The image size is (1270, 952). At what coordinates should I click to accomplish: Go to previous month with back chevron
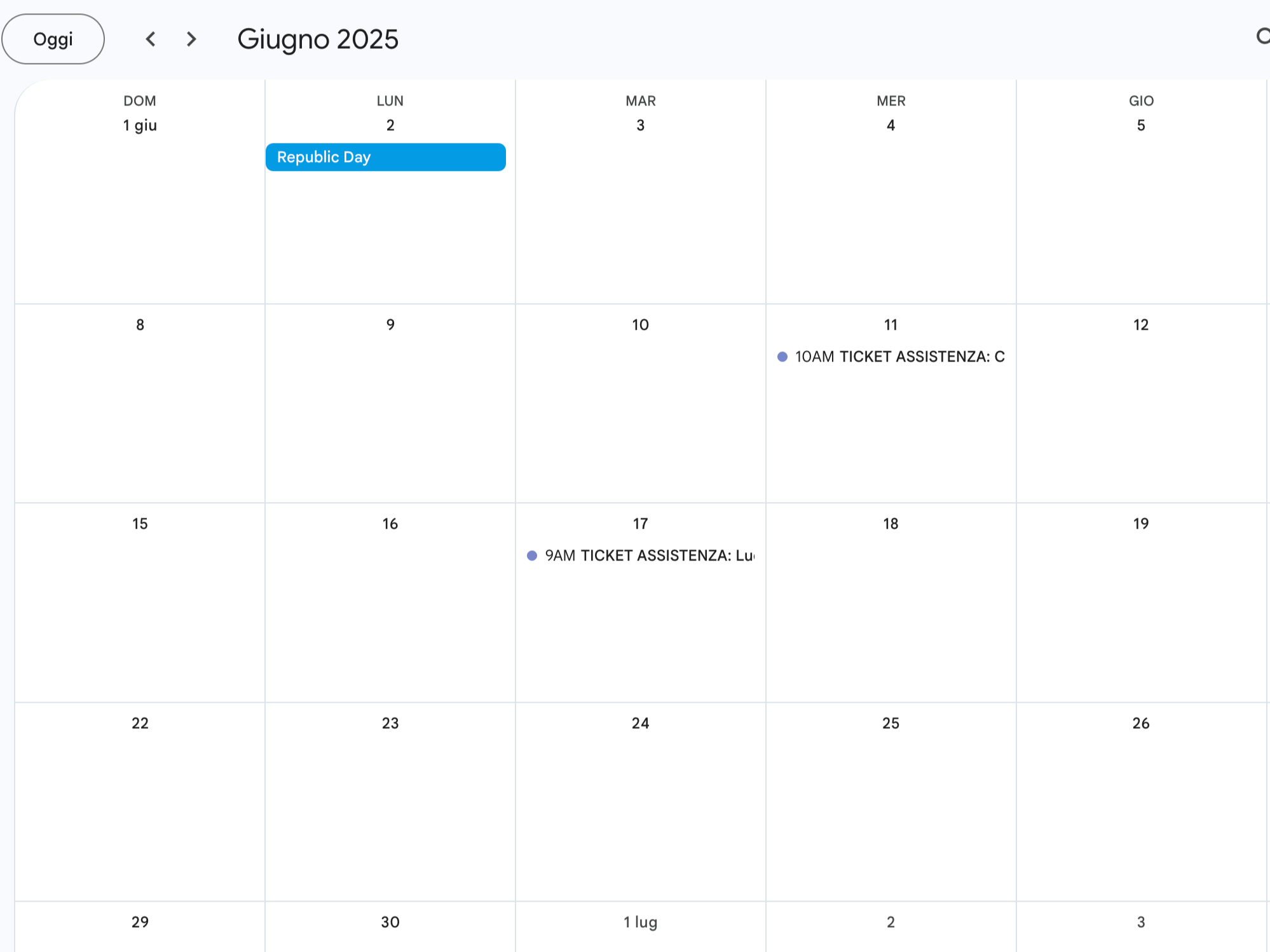[x=151, y=39]
